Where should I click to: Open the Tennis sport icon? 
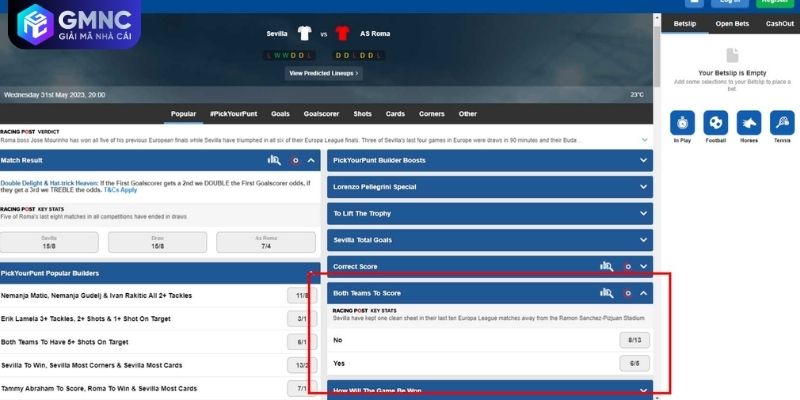781,123
